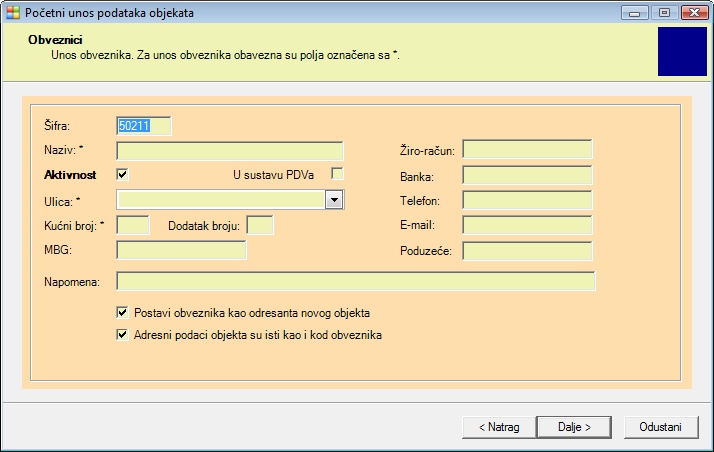Minimize the Početni unos podataka window
The height and width of the screenshot is (452, 714).
coord(635,13)
